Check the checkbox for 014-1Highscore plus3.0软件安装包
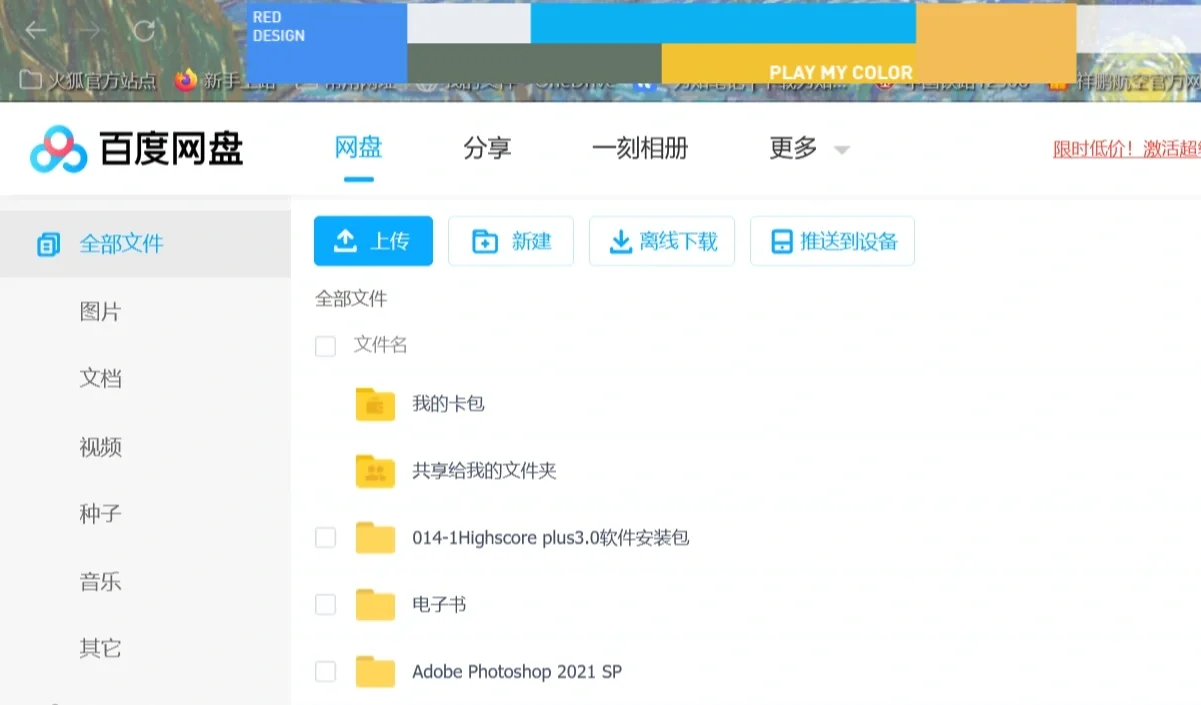The height and width of the screenshot is (705, 1201). pyautogui.click(x=325, y=537)
